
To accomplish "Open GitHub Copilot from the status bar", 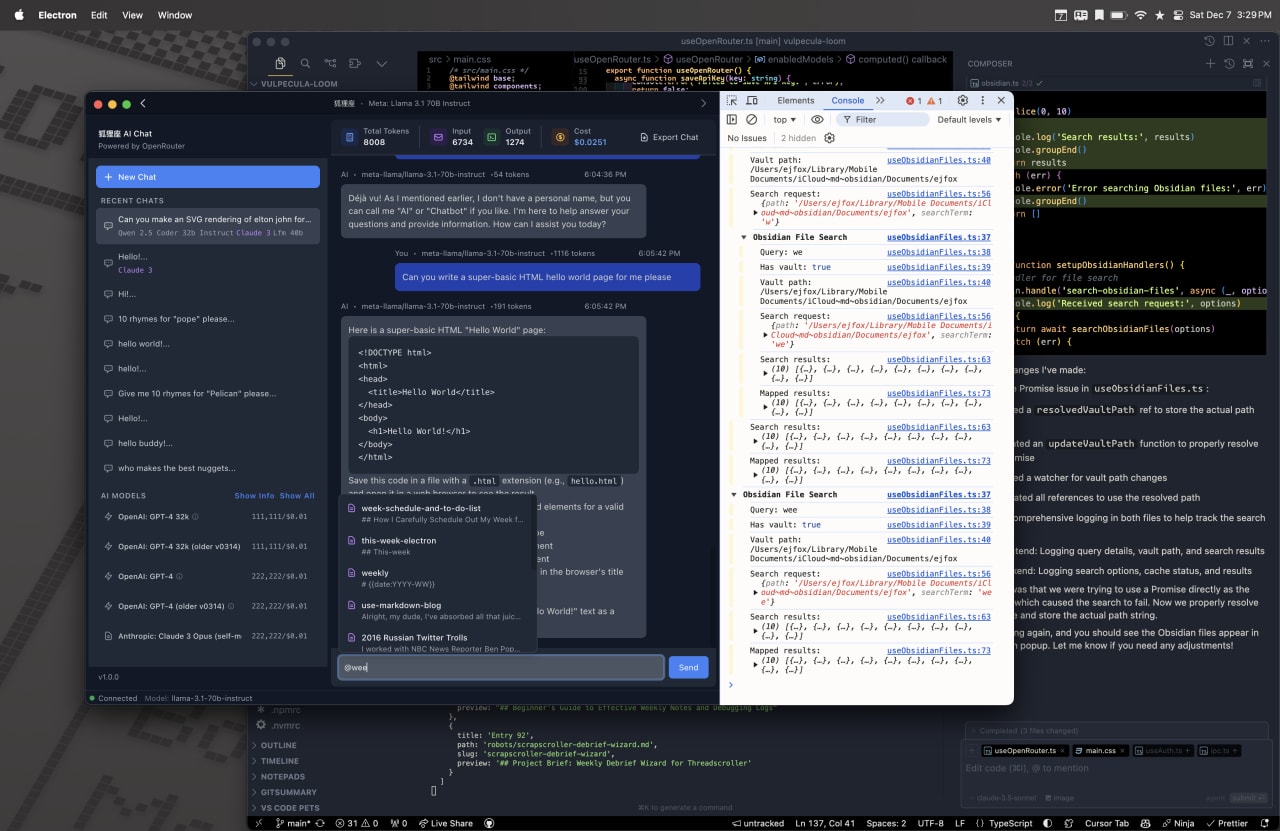I will [x=1146, y=823].
